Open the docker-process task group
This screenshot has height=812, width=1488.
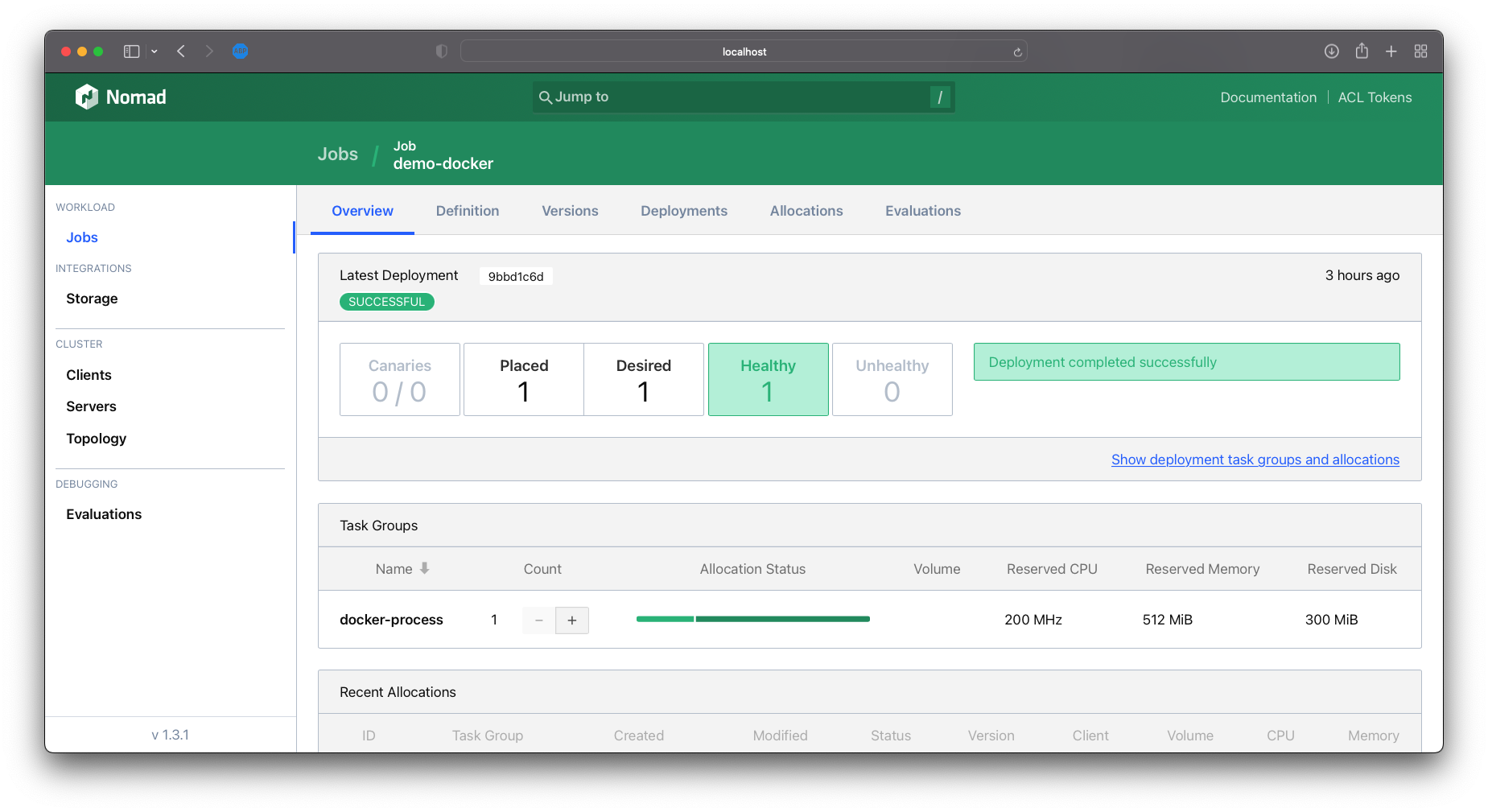[x=391, y=620]
